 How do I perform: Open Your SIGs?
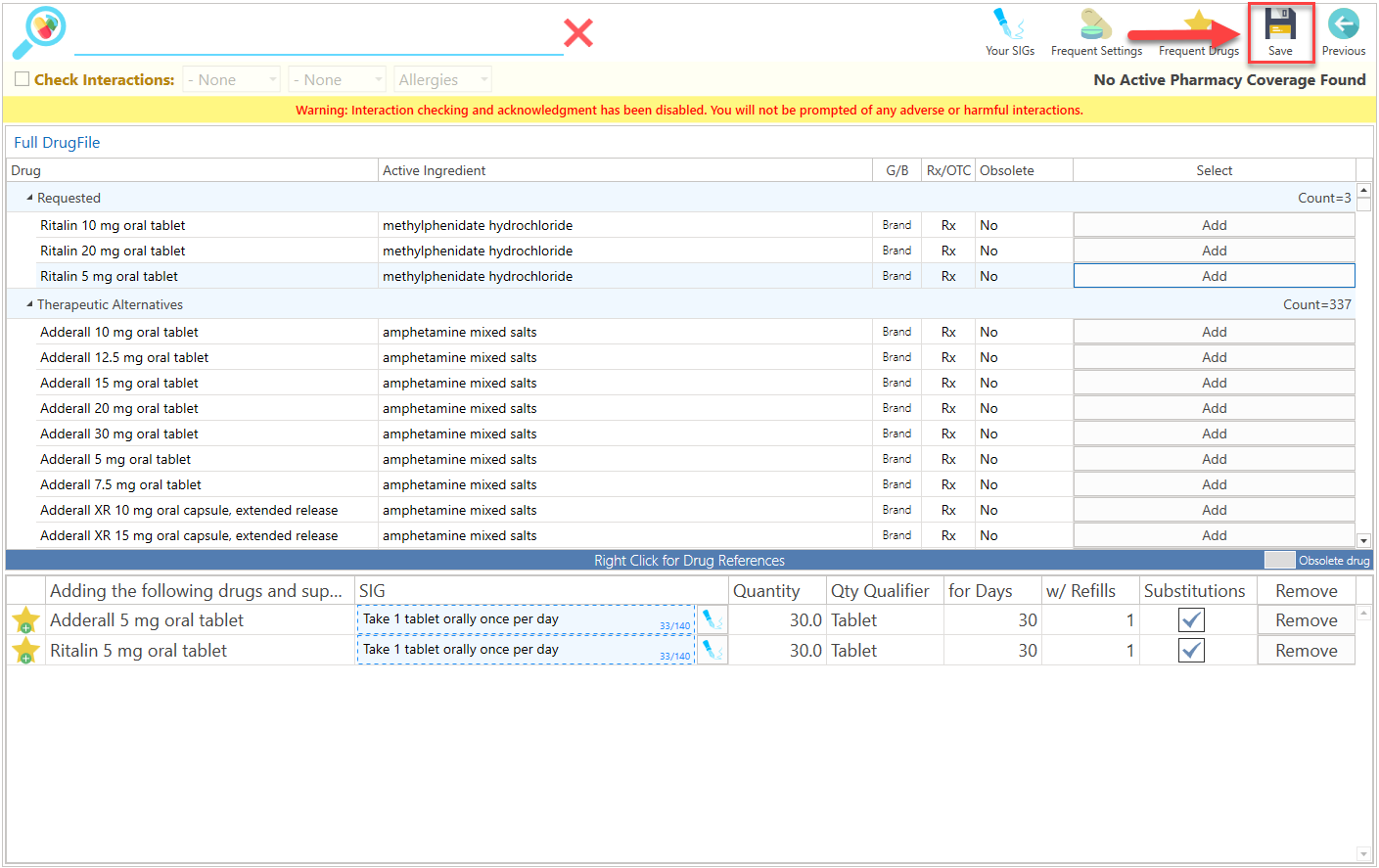pos(1010,33)
